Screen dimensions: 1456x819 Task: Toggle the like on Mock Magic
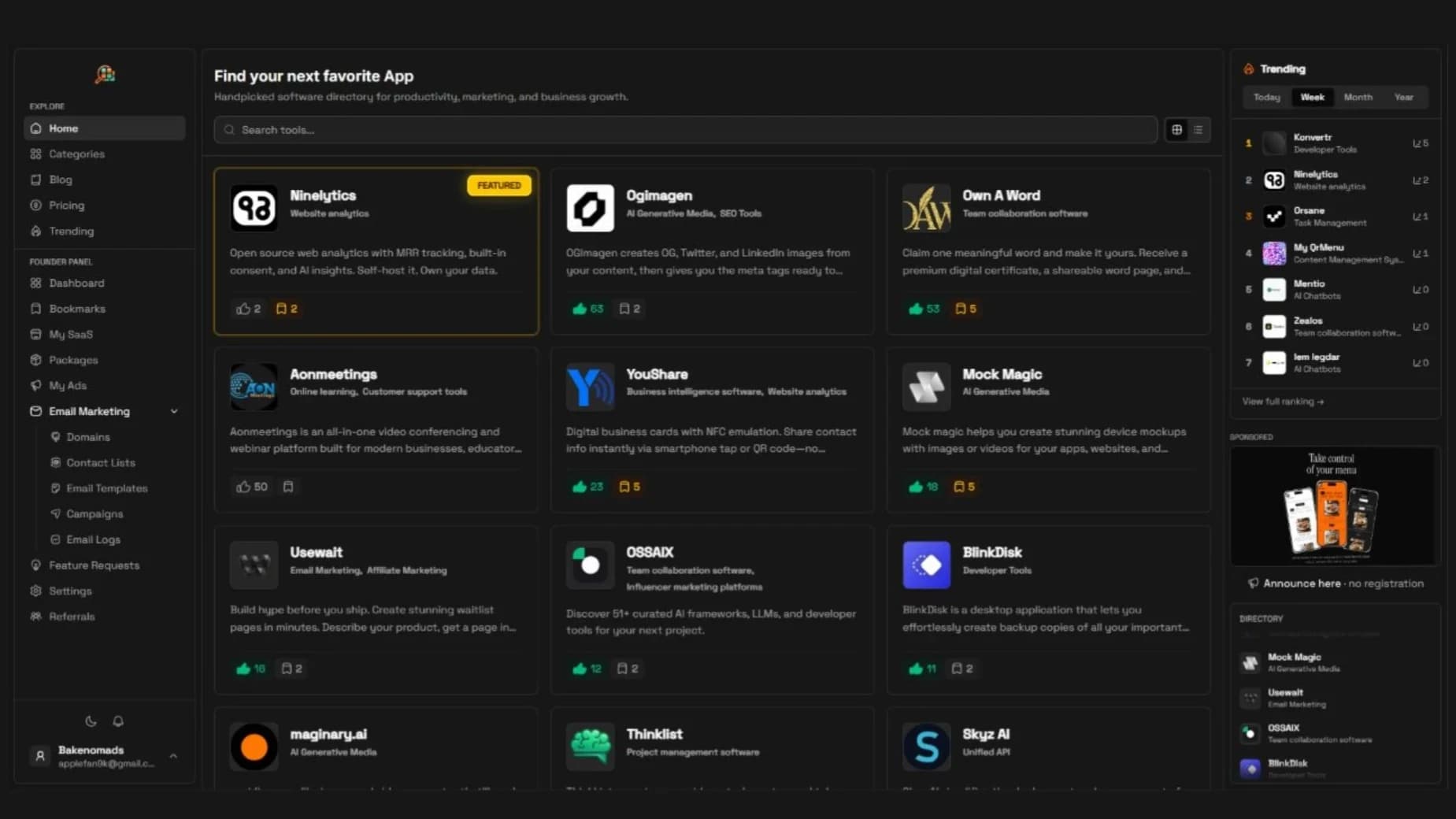[x=923, y=487]
